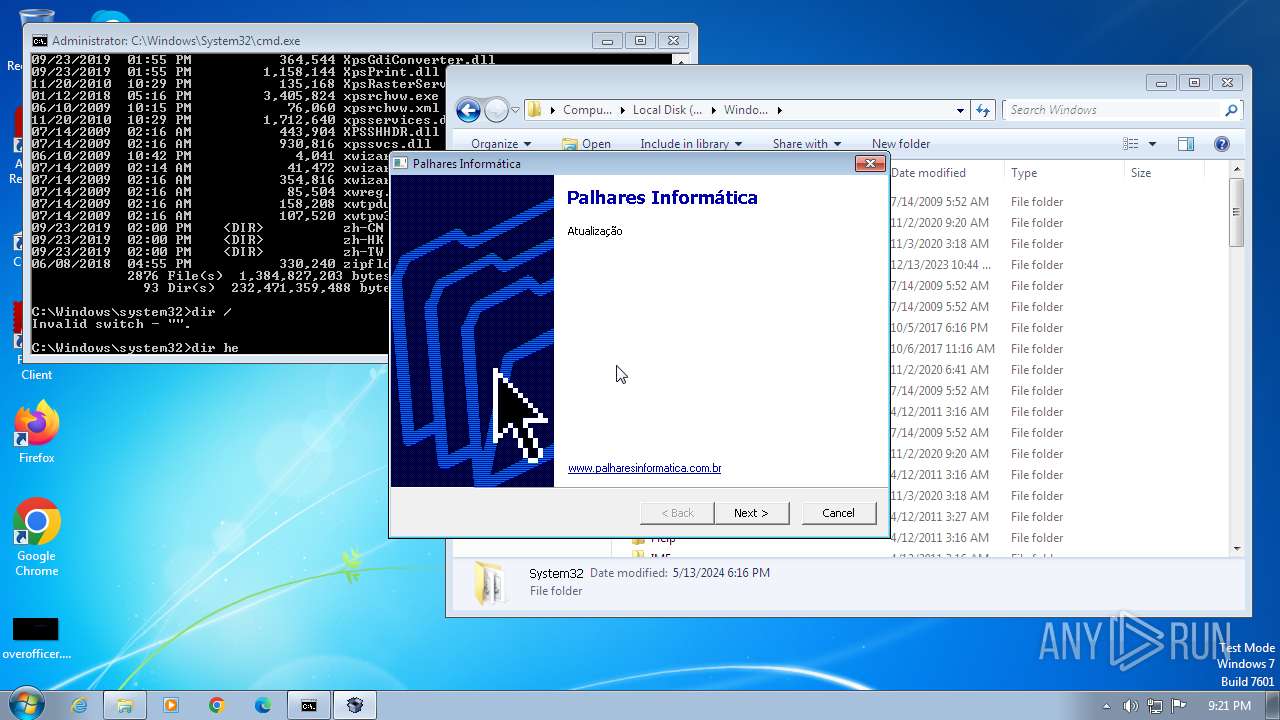This screenshot has height=720, width=1280.
Task: Open the Firefox desktop shortcut
Action: tap(37, 433)
